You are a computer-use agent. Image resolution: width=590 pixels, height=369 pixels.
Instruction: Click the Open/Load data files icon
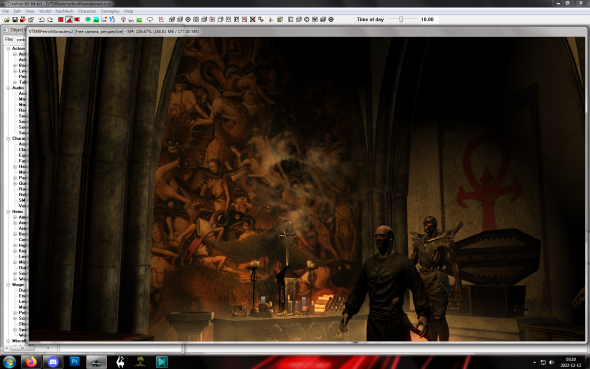[x=7, y=20]
